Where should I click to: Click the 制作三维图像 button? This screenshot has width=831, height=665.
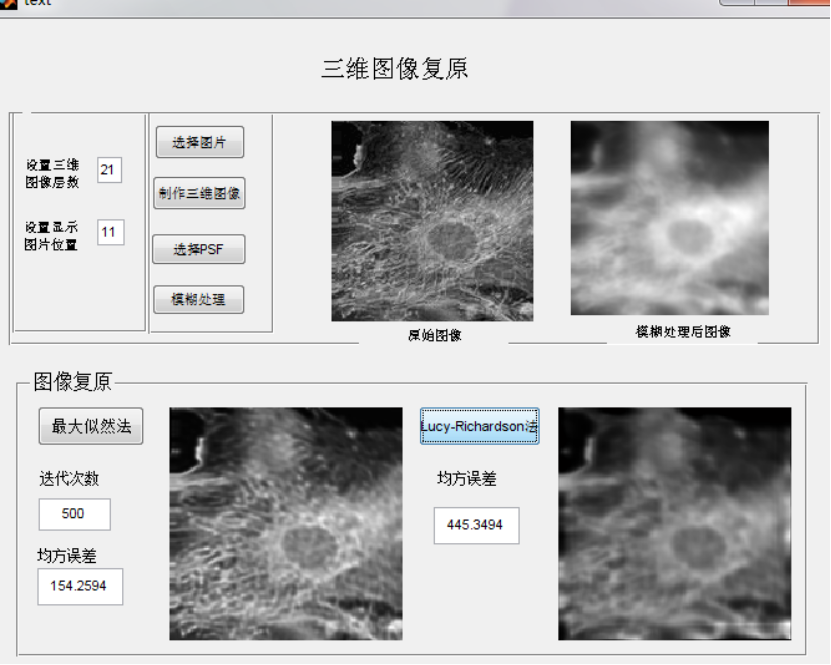[199, 193]
